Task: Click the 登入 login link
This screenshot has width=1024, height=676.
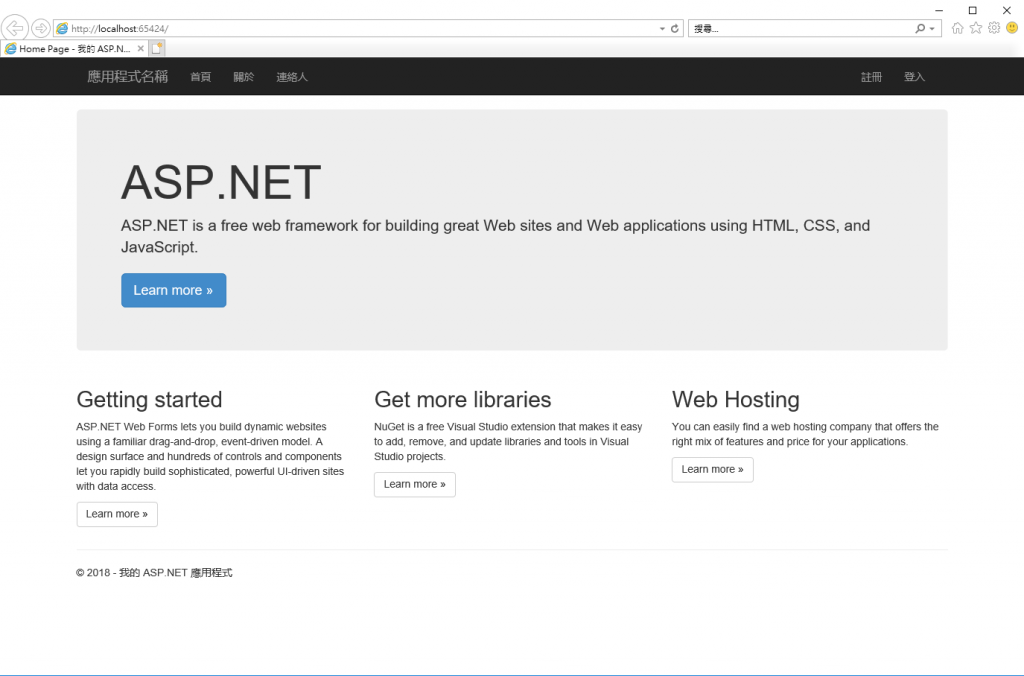Action: tap(914, 77)
